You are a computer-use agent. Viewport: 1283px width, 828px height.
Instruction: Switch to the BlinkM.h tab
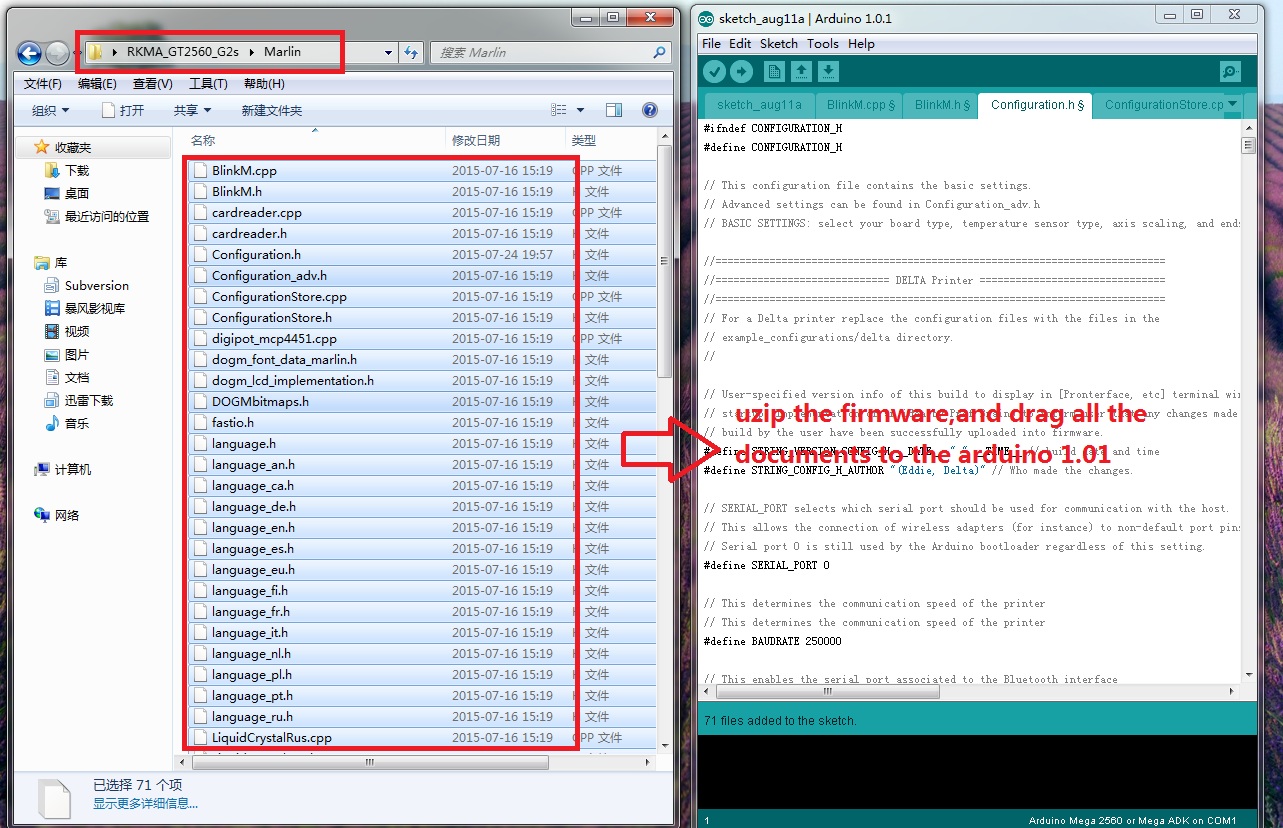[941, 104]
